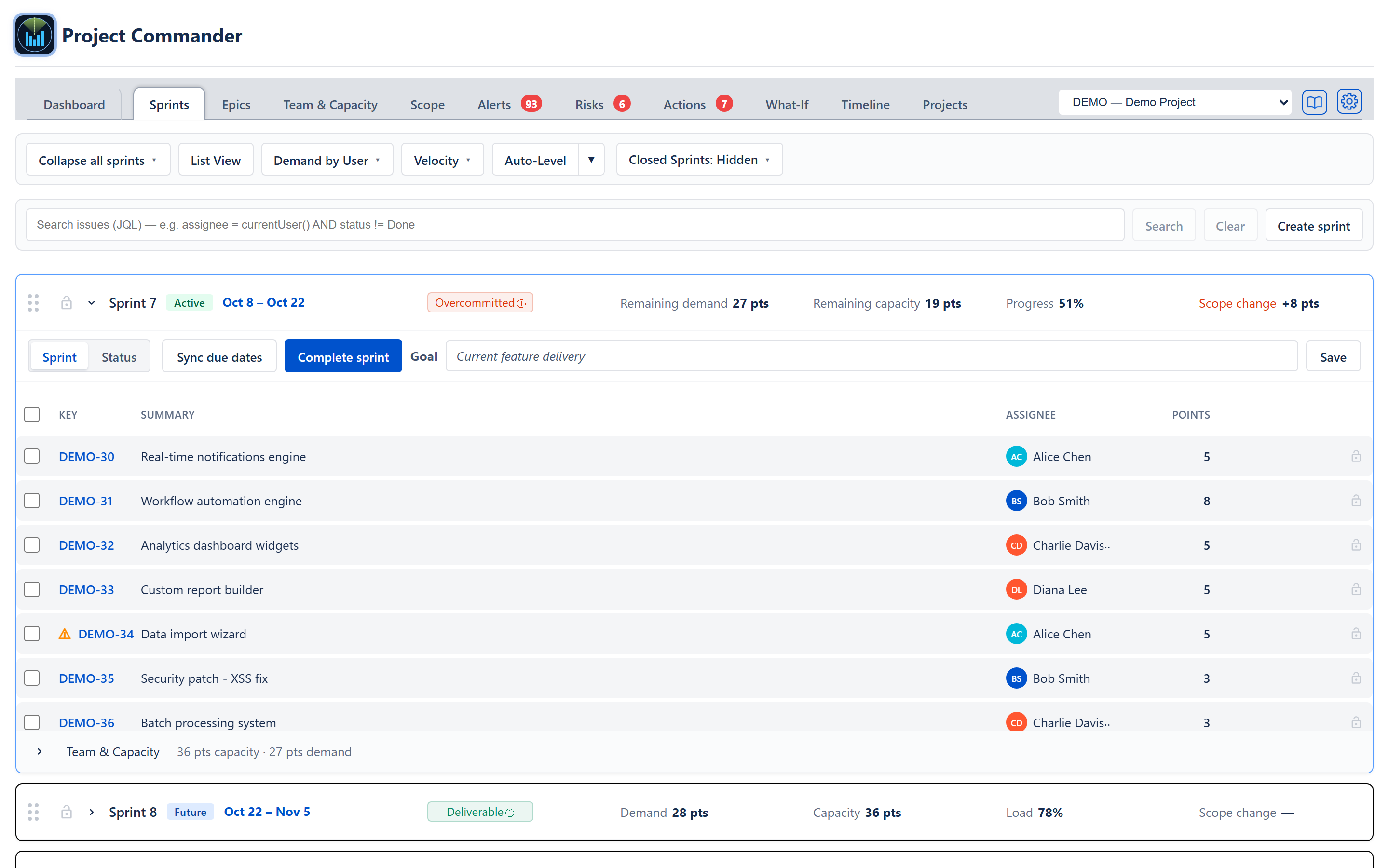Click the Deliverable info badge on Sprint 8
This screenshot has width=1389, height=868.
tap(480, 812)
